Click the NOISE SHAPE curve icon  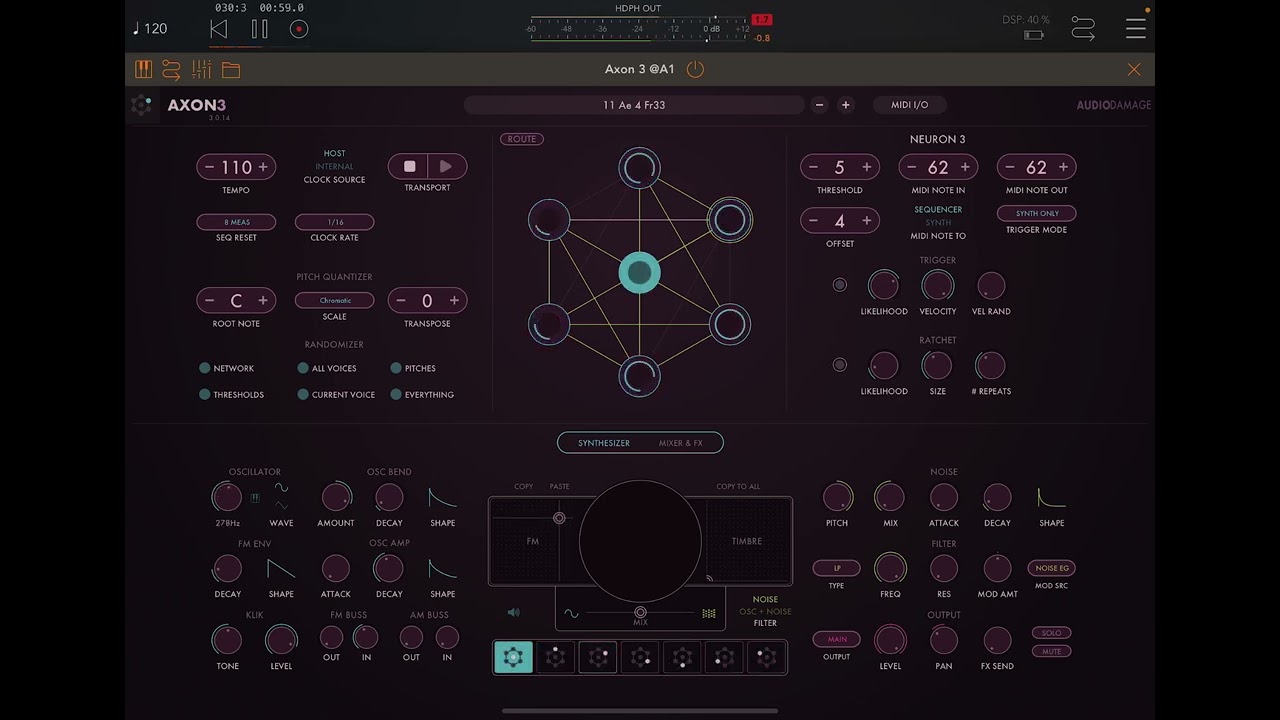coord(1051,497)
